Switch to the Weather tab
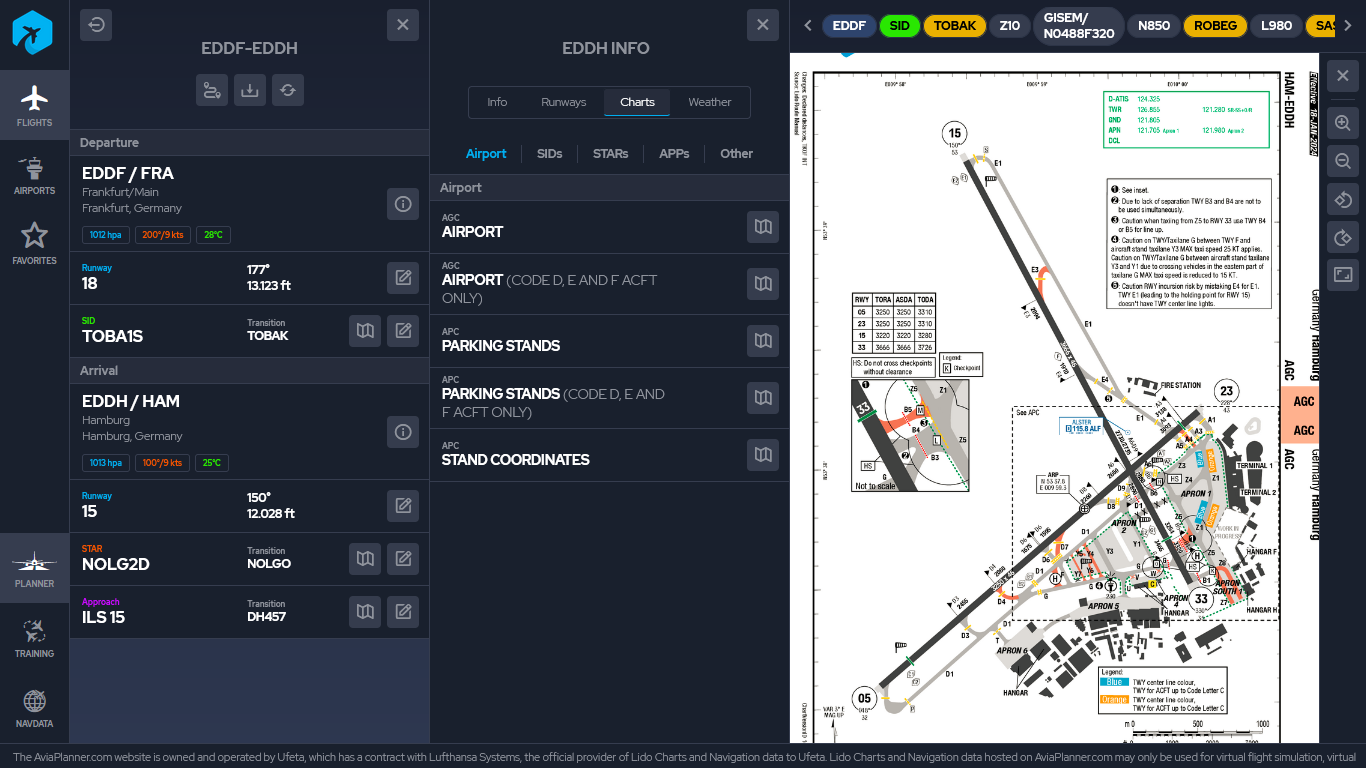 pos(709,102)
